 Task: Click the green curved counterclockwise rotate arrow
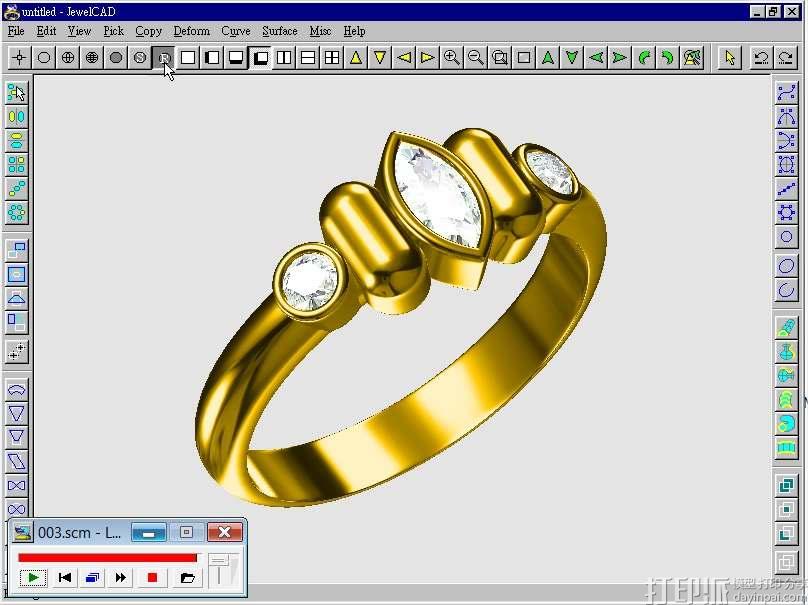pos(644,57)
